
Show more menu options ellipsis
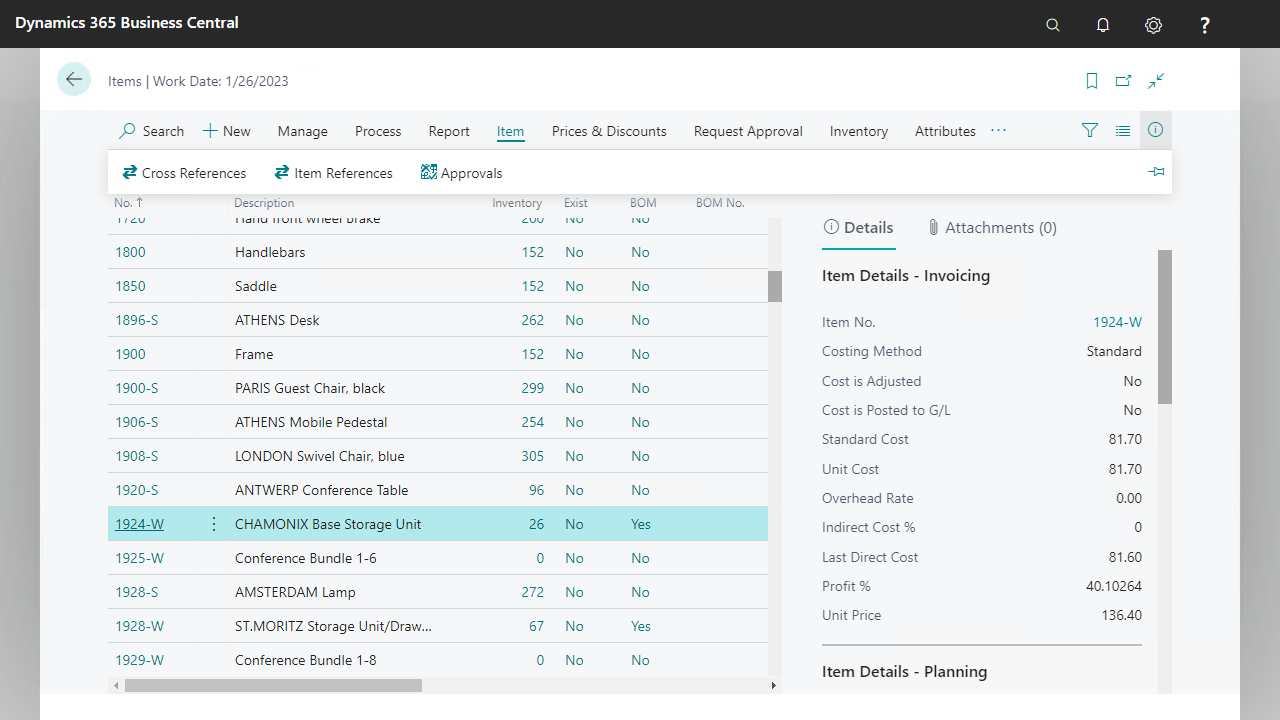click(x=998, y=131)
